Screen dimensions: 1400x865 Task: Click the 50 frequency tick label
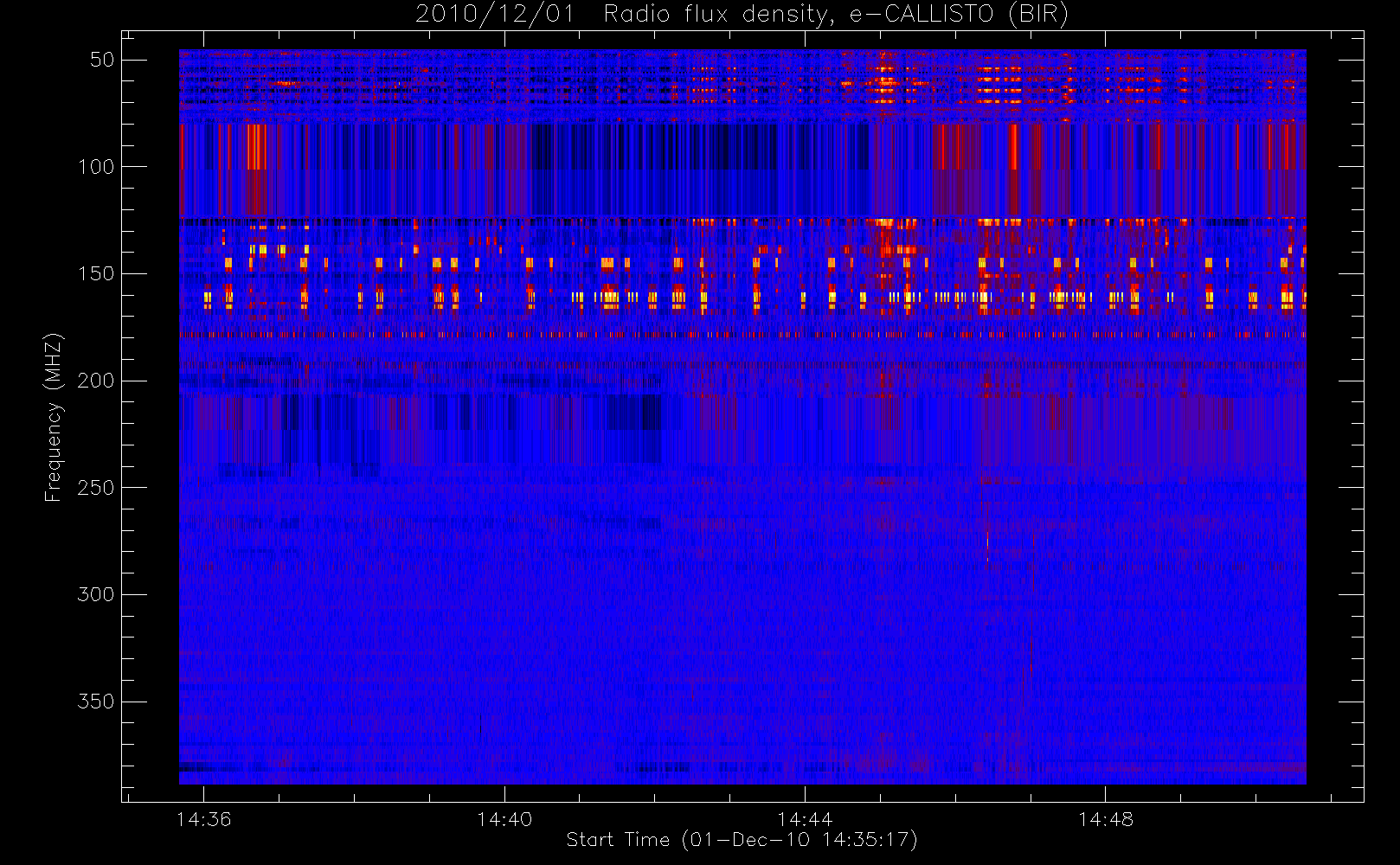[102, 60]
